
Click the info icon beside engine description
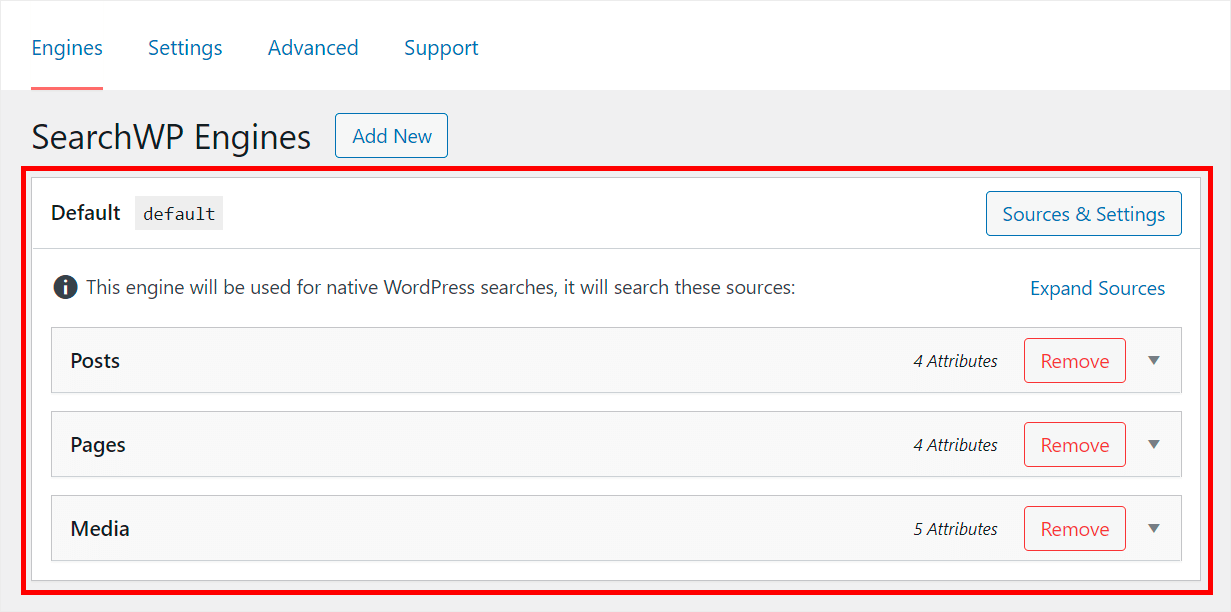pyautogui.click(x=65, y=288)
